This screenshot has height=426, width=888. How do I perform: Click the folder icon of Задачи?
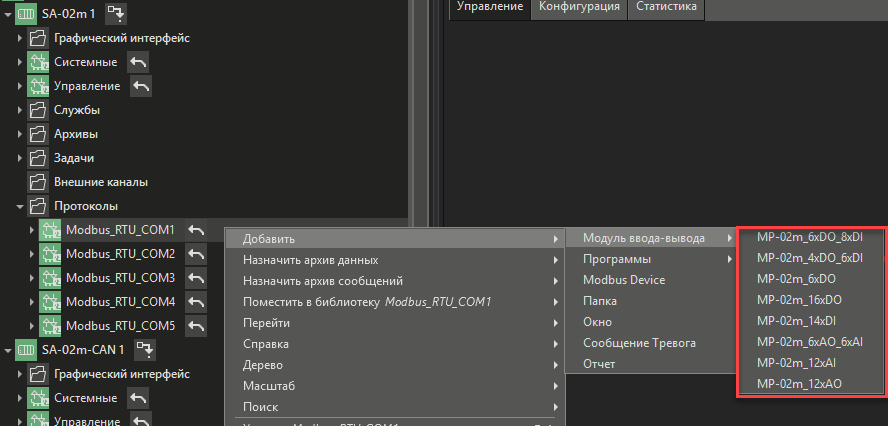point(37,158)
